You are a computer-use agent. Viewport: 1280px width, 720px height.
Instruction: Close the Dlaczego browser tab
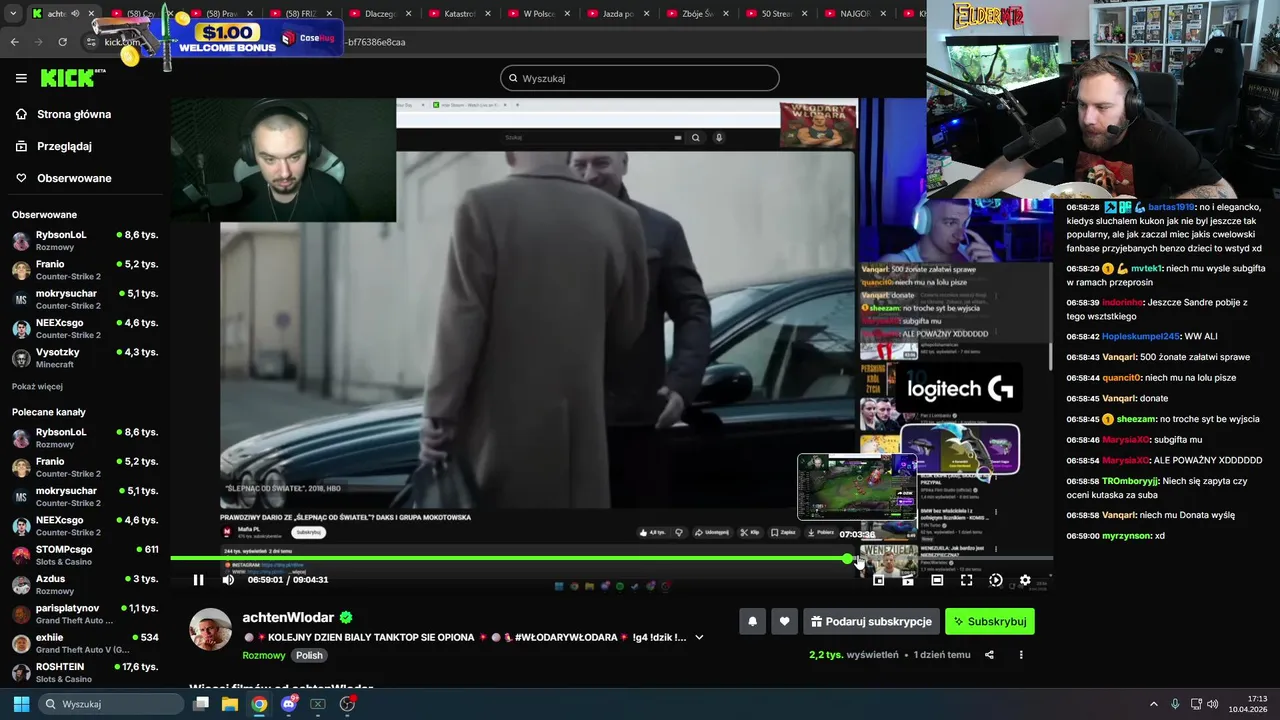click(x=408, y=14)
